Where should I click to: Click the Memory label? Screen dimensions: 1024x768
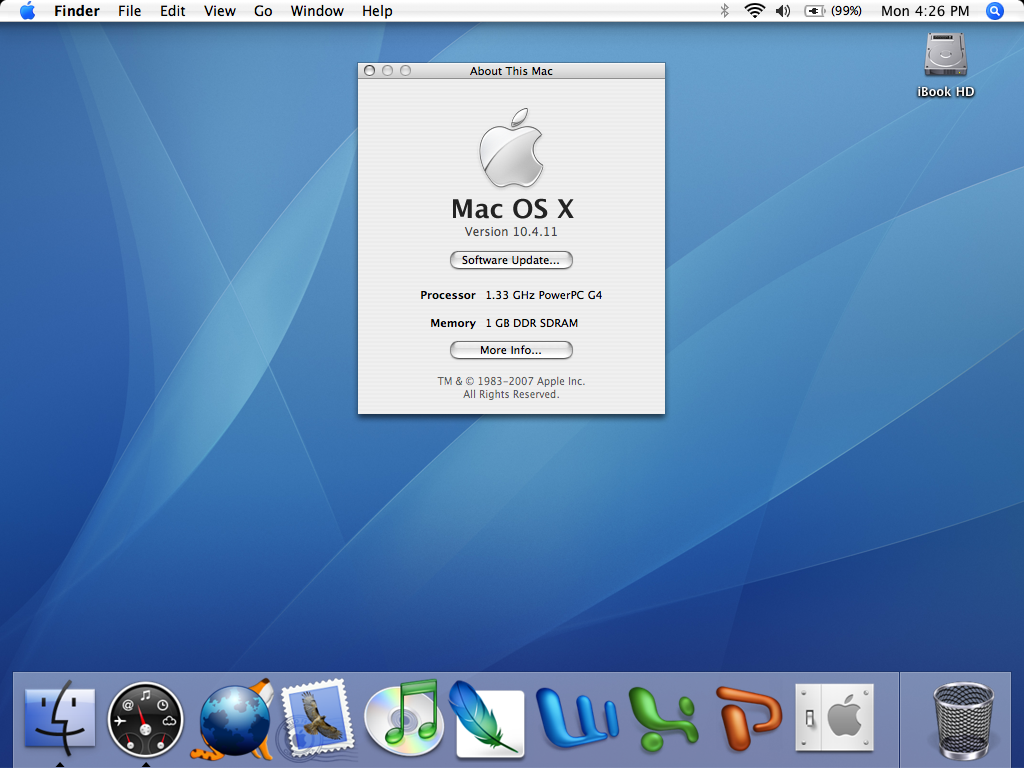tap(453, 323)
